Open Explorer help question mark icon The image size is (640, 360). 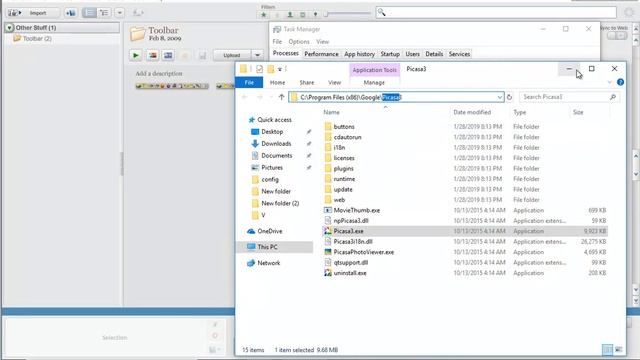(620, 82)
